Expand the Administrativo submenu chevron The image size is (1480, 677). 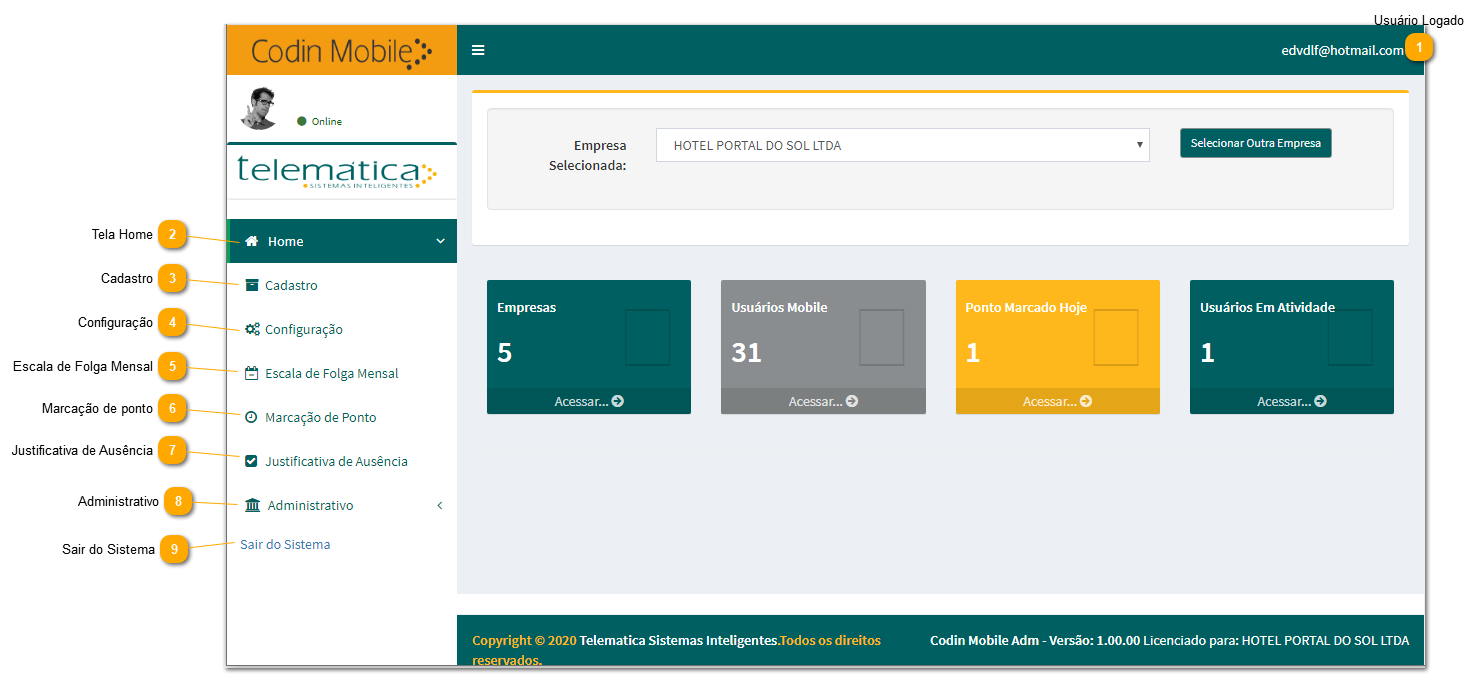[440, 505]
